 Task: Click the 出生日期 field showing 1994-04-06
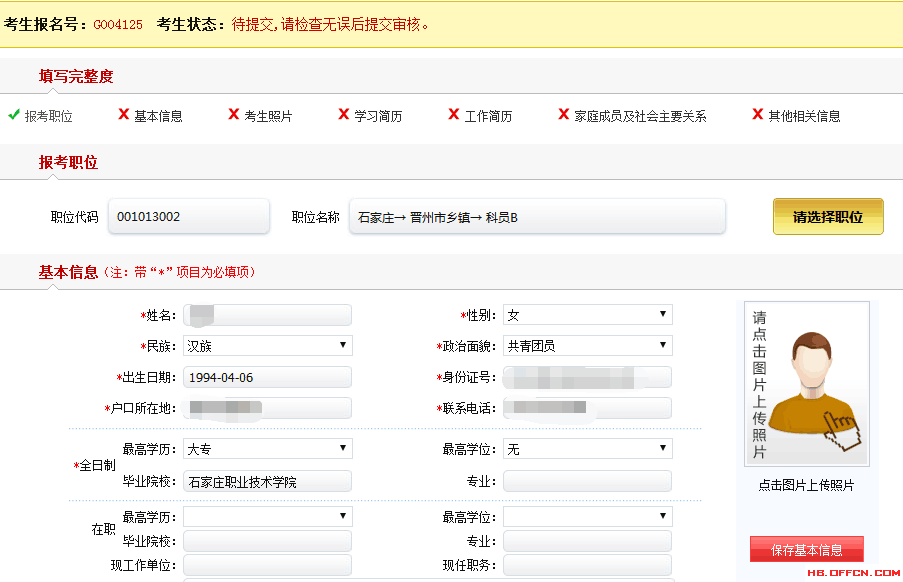[x=266, y=377]
